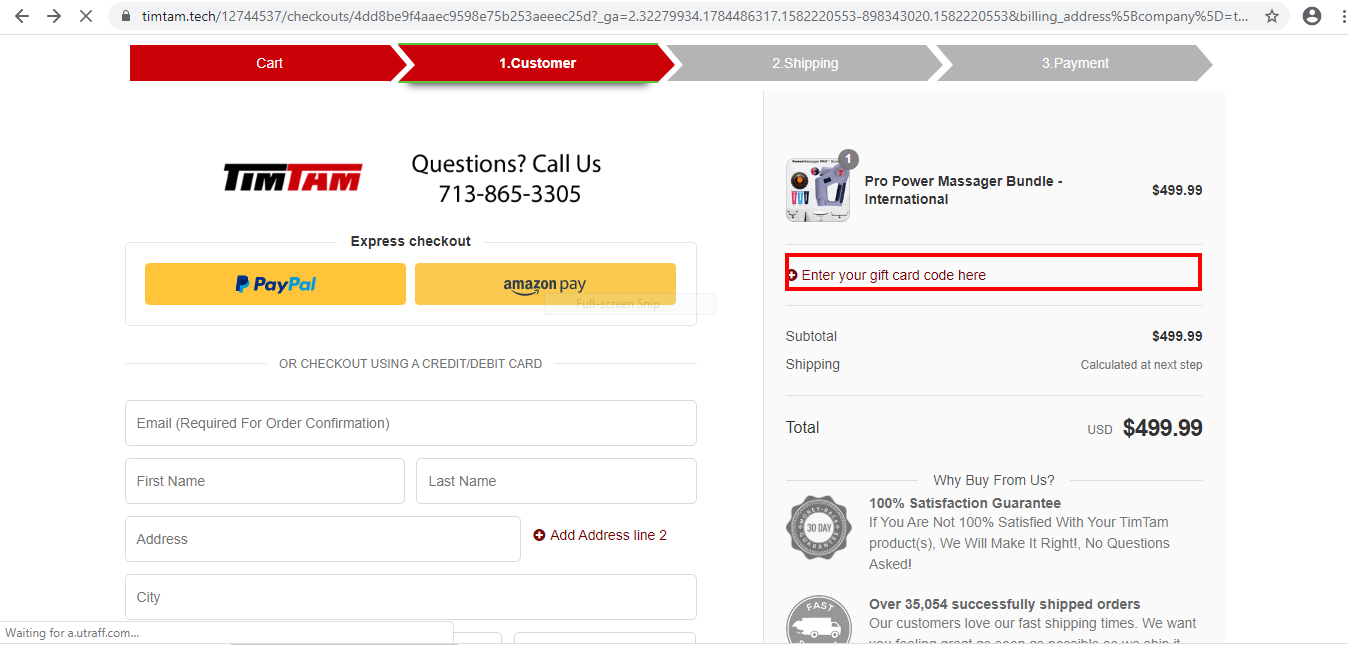Click the plus icon beside gift card code
The width and height of the screenshot is (1348, 645).
tap(793, 275)
